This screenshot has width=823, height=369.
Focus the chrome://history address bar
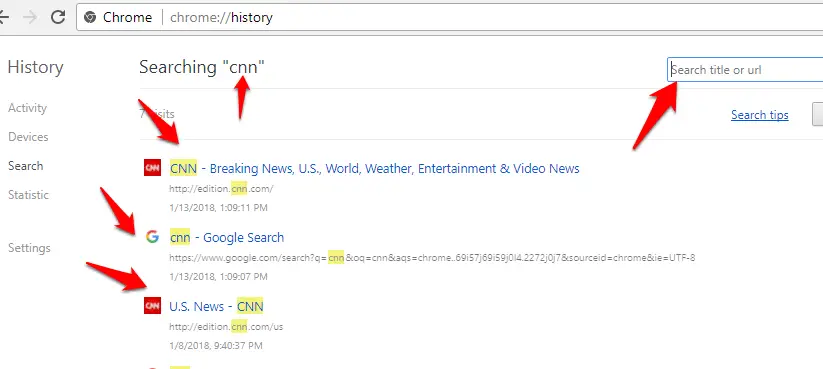point(449,17)
